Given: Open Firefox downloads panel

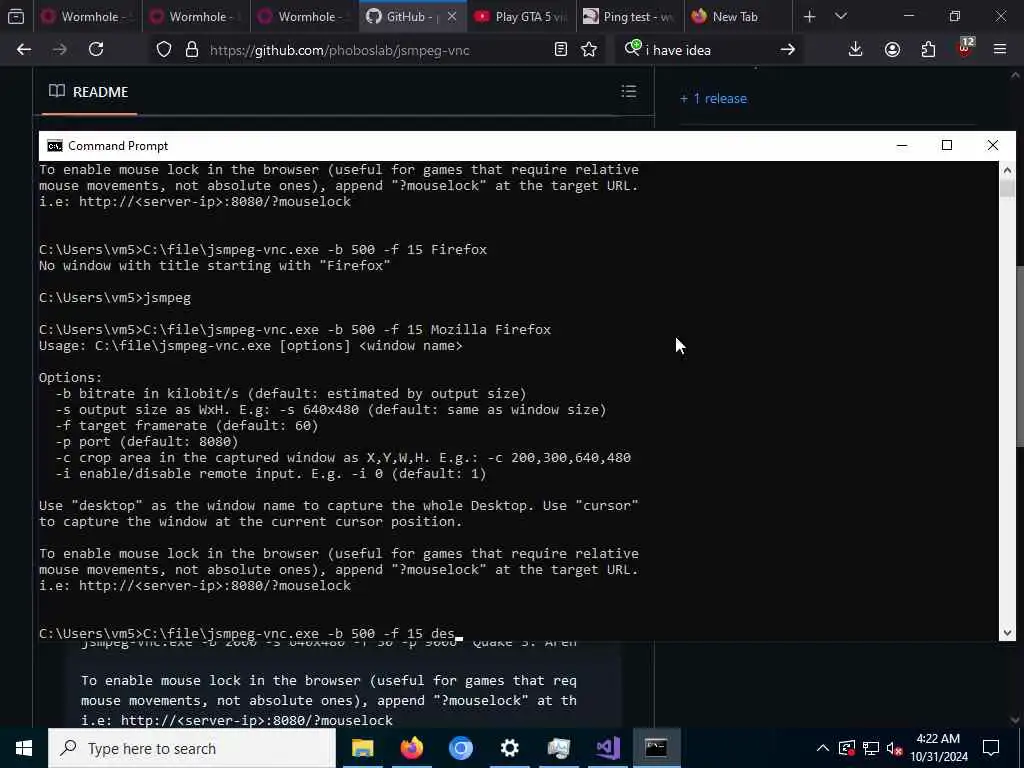Looking at the screenshot, I should pyautogui.click(x=856, y=50).
